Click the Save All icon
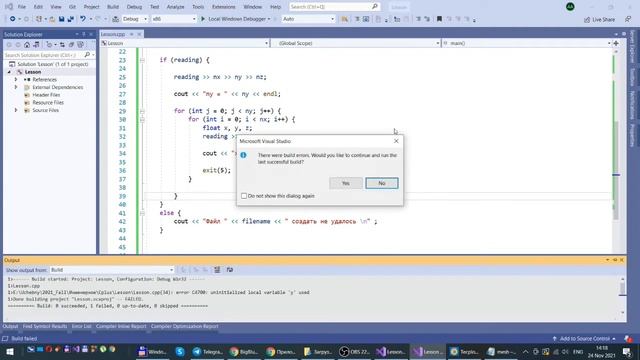 tap(71, 19)
